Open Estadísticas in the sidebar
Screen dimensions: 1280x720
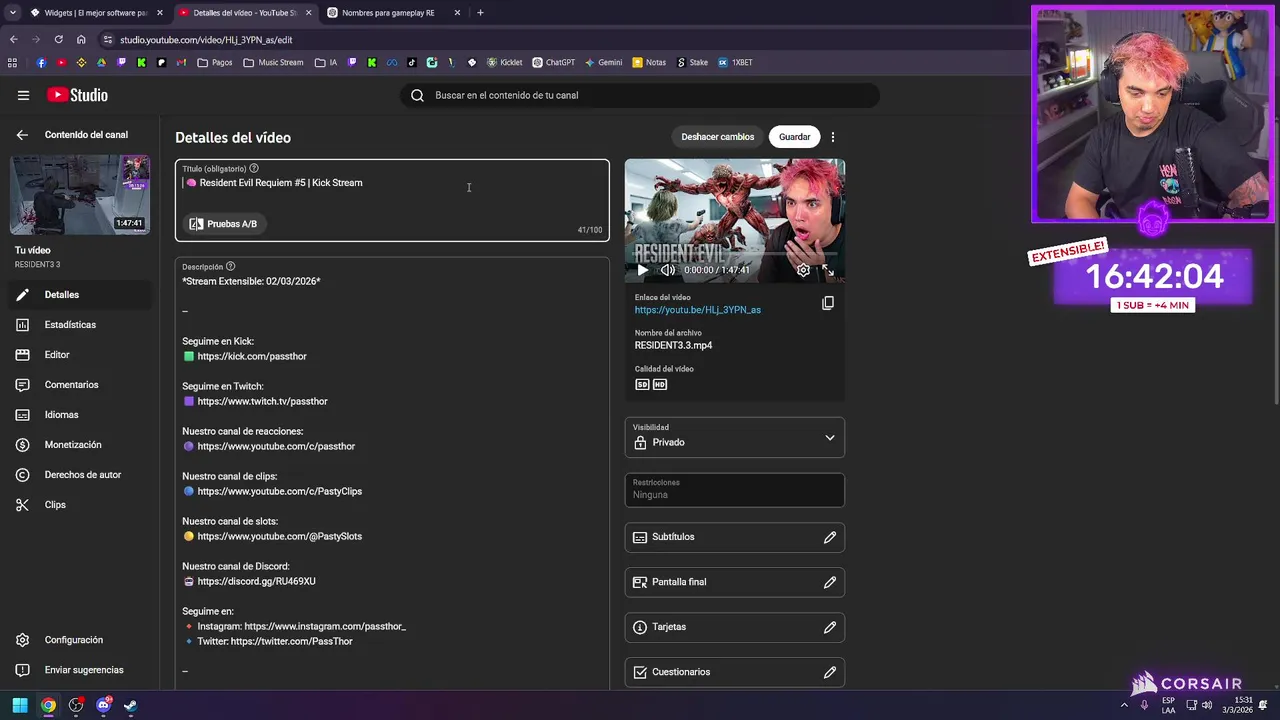point(80,325)
